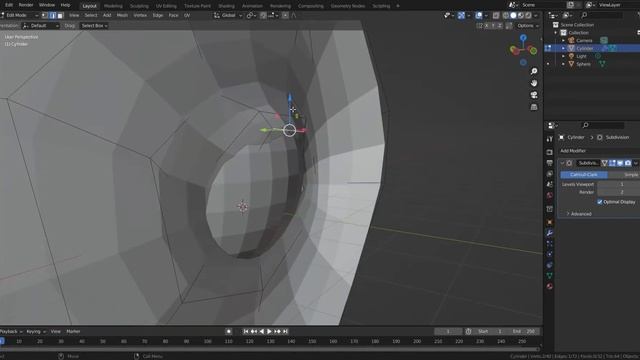Click the zoom viewport magnifier icon
The image size is (640, 360).
click(x=534, y=71)
